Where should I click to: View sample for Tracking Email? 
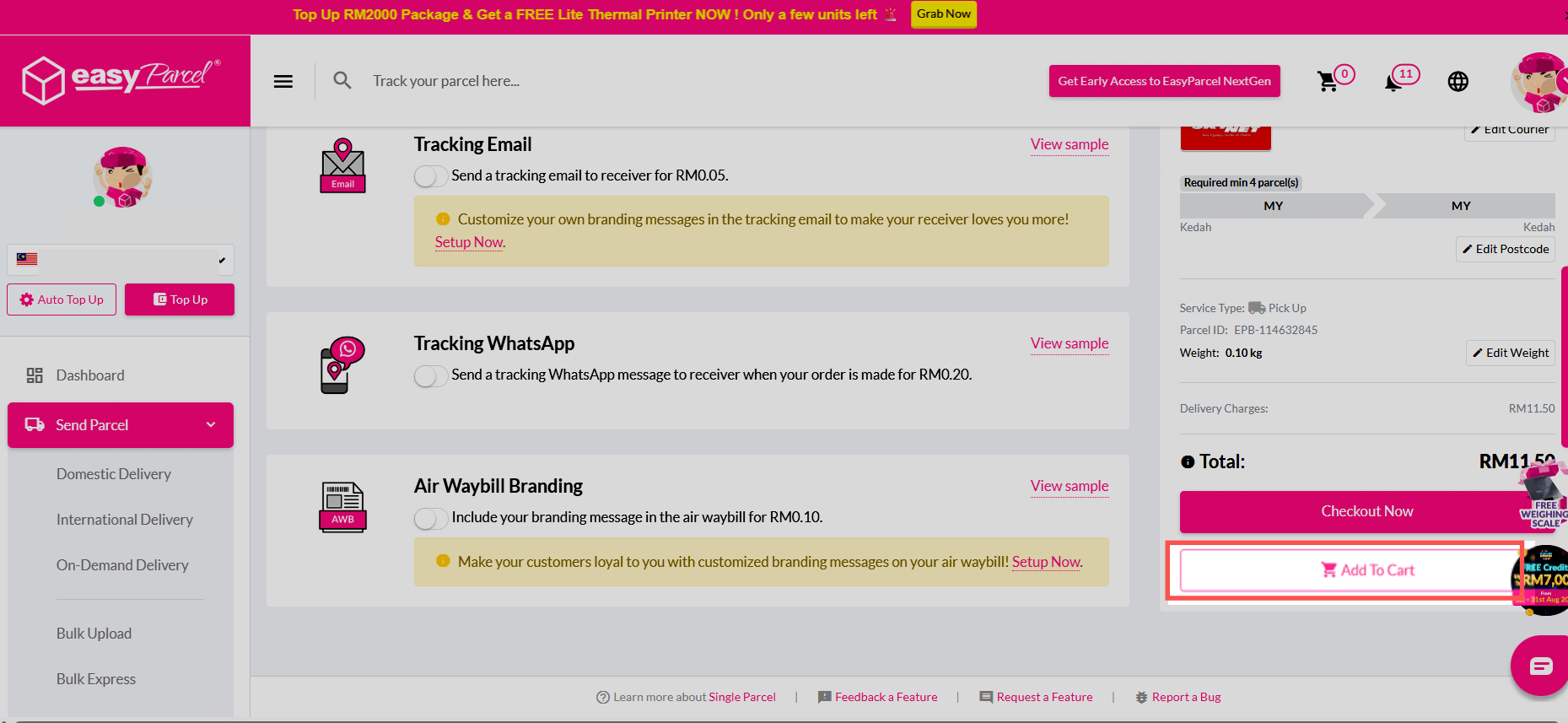tap(1070, 144)
